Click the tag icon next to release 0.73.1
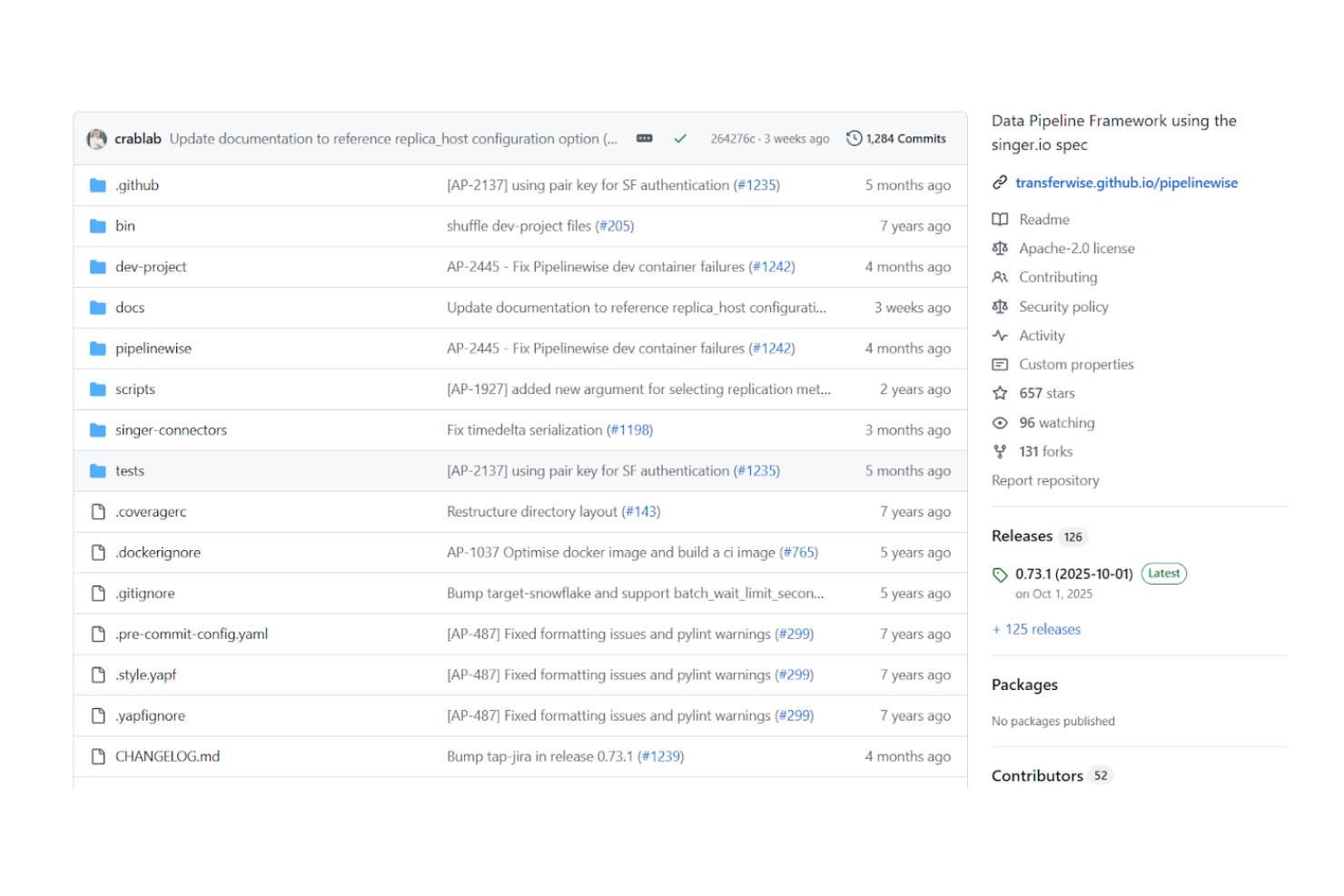 click(999, 574)
